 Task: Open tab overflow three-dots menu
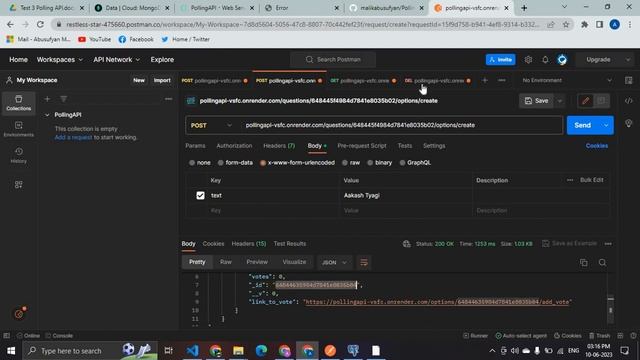click(x=502, y=80)
